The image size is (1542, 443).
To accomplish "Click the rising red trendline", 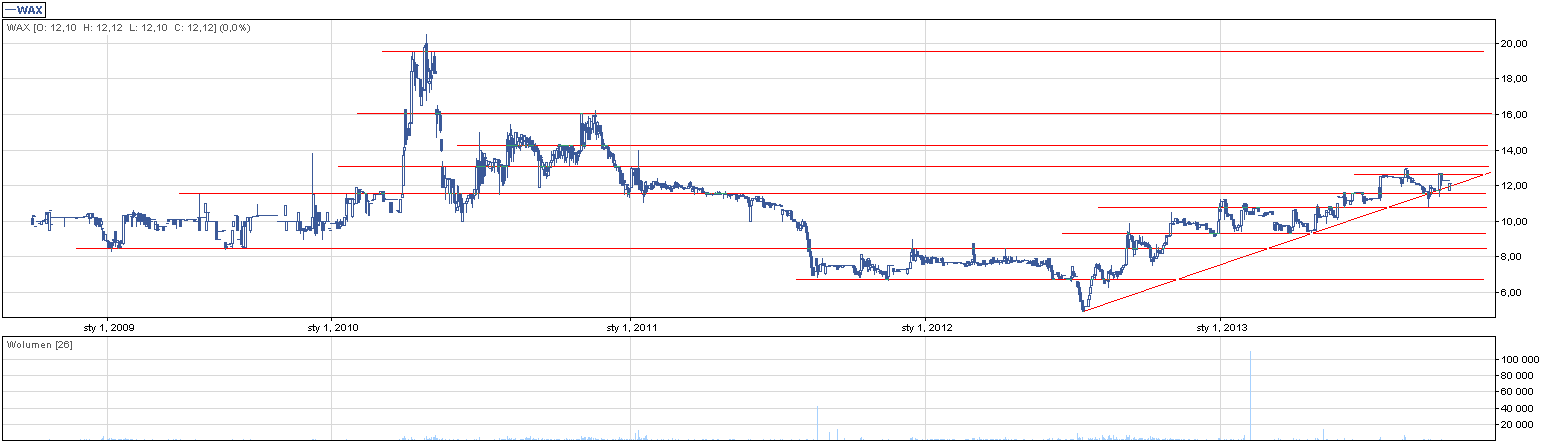I will coord(1288,240).
